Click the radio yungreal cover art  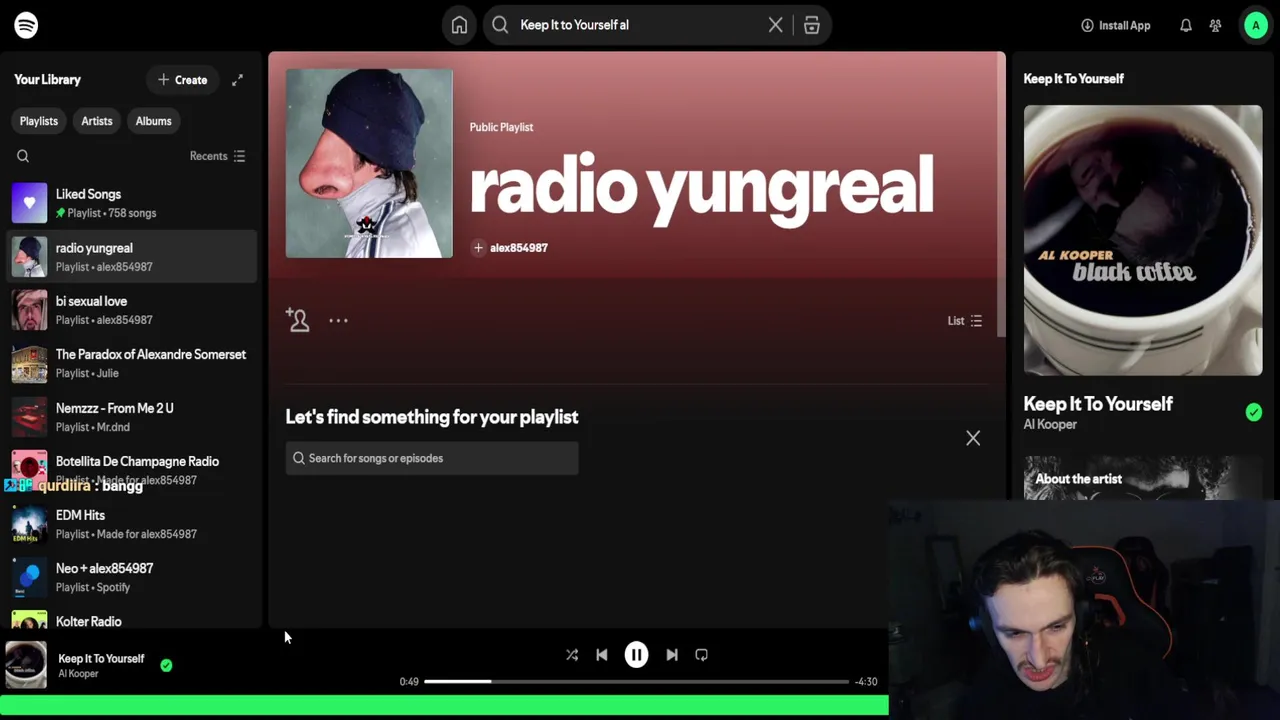click(x=369, y=163)
